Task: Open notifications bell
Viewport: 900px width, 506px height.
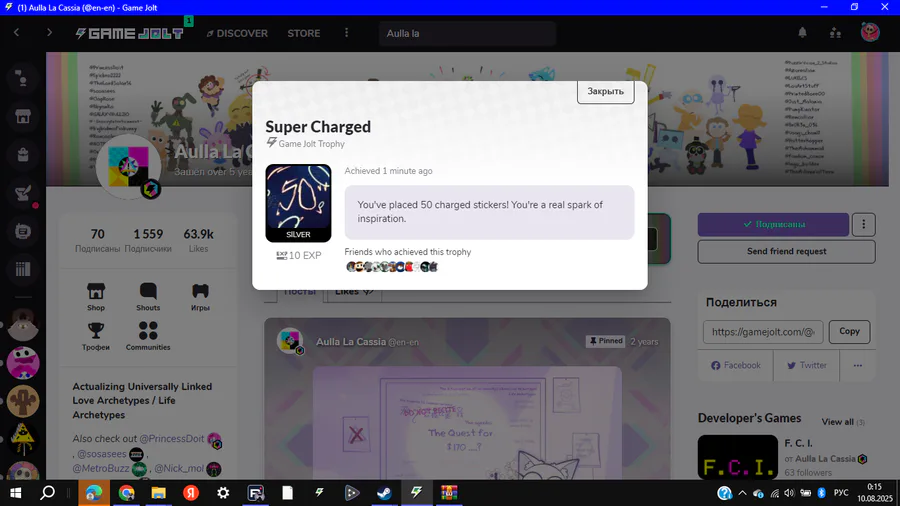Action: (802, 33)
